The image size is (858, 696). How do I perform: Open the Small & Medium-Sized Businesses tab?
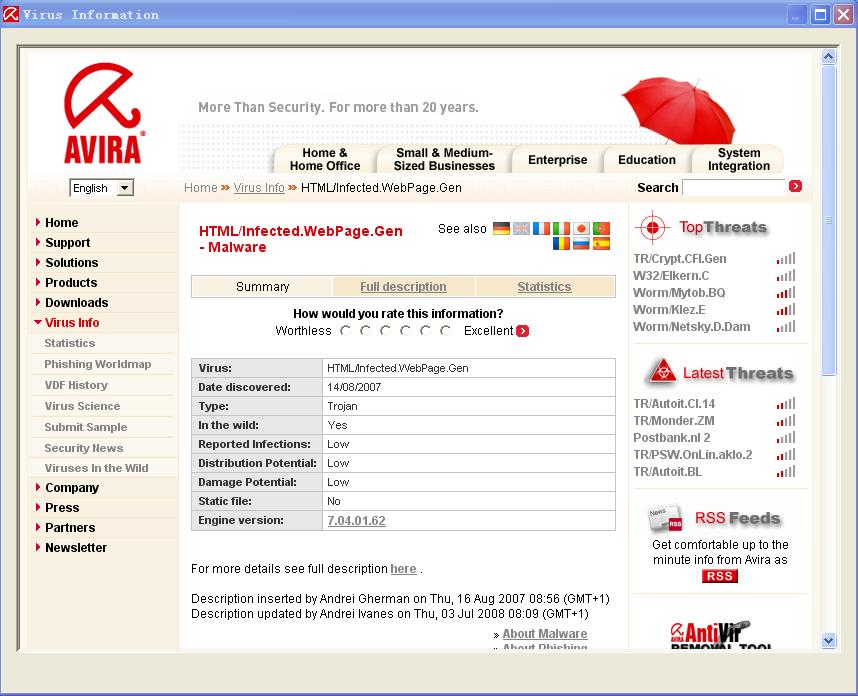(x=444, y=159)
